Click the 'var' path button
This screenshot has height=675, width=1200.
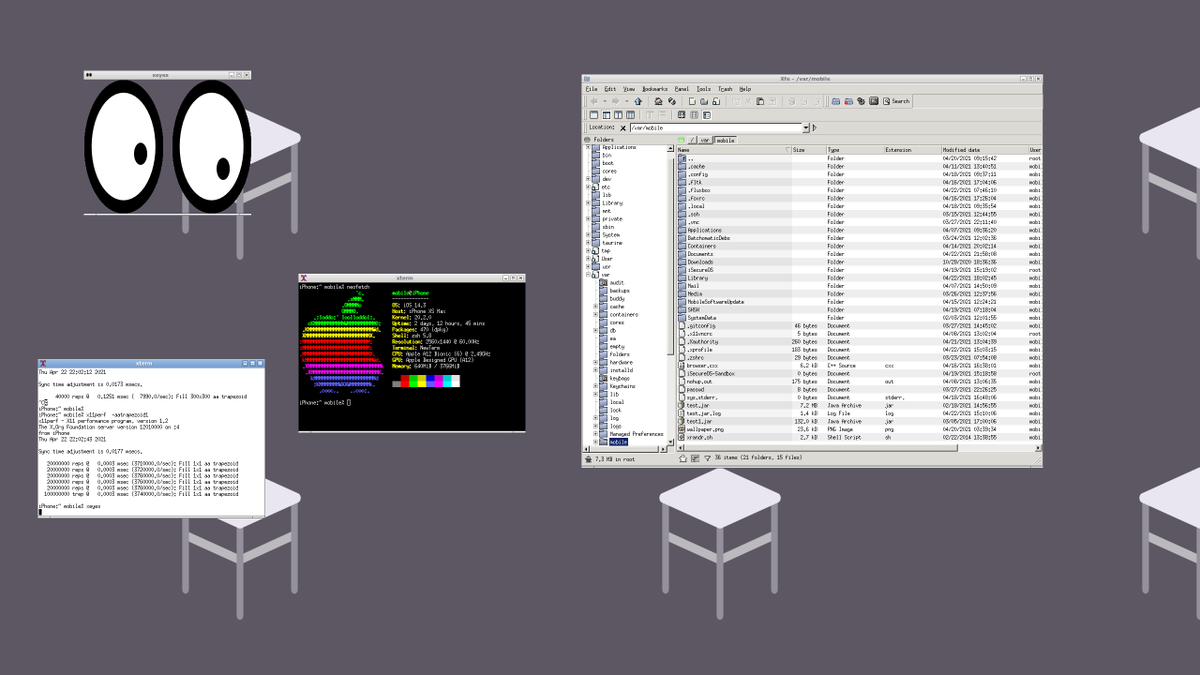704,140
